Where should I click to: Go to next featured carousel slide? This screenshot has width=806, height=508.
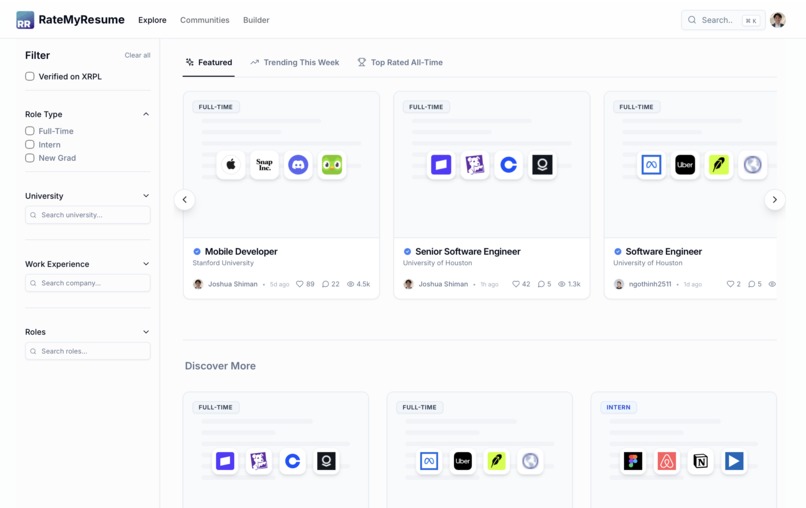click(775, 199)
